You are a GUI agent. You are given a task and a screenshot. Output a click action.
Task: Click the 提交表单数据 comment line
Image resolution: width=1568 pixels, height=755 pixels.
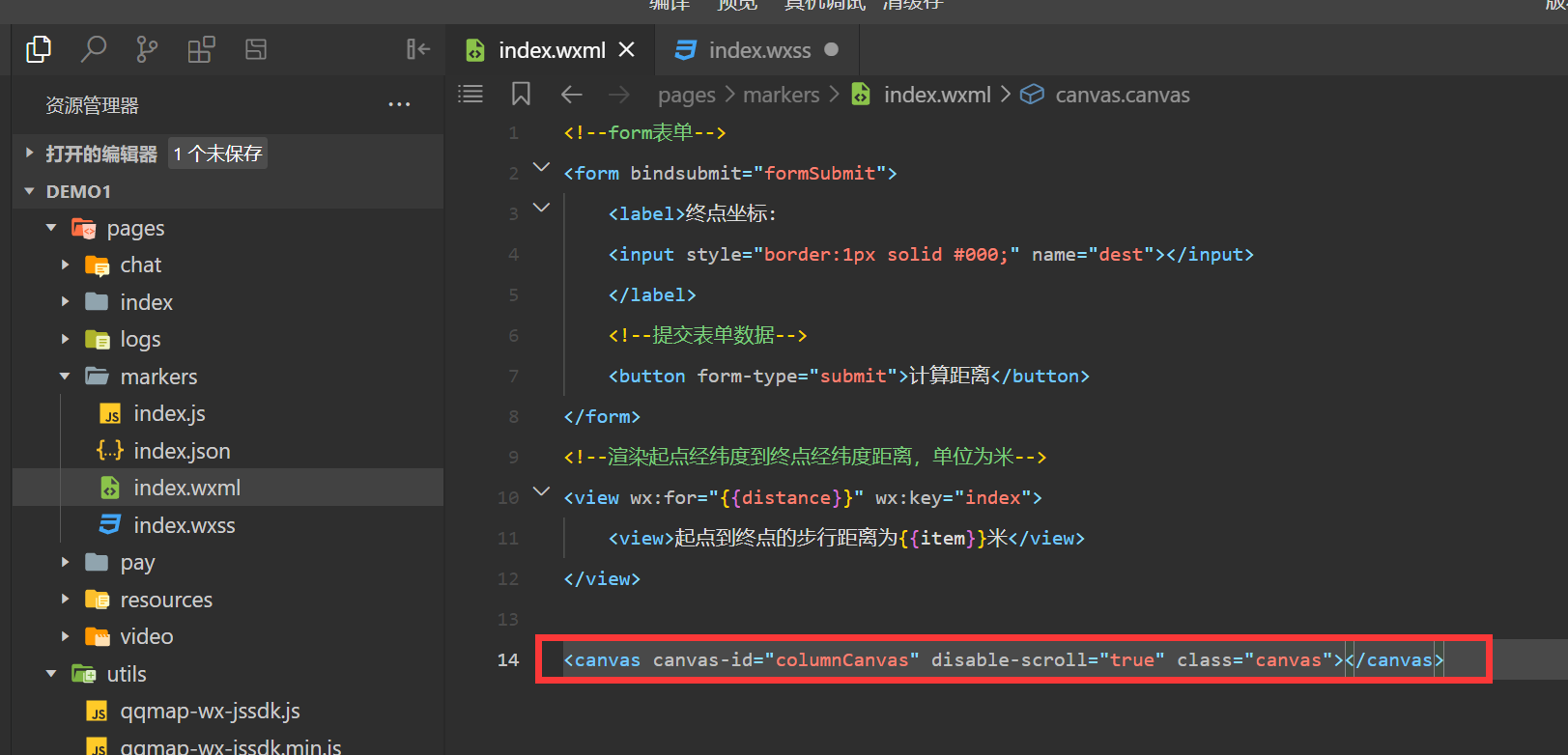pyautogui.click(x=707, y=335)
